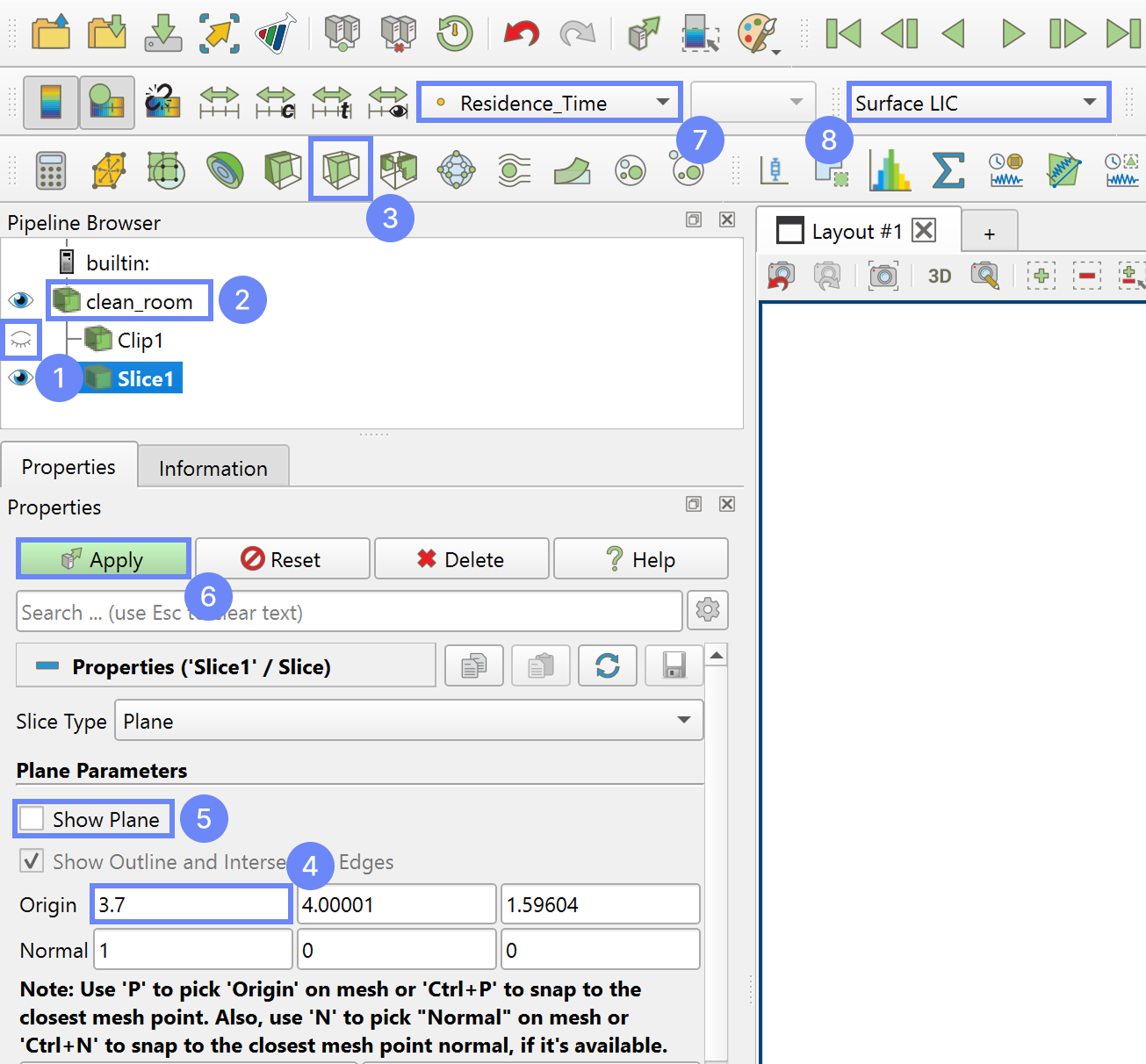Hide clean_room via its eye icon
The width and height of the screenshot is (1146, 1064).
(21, 301)
